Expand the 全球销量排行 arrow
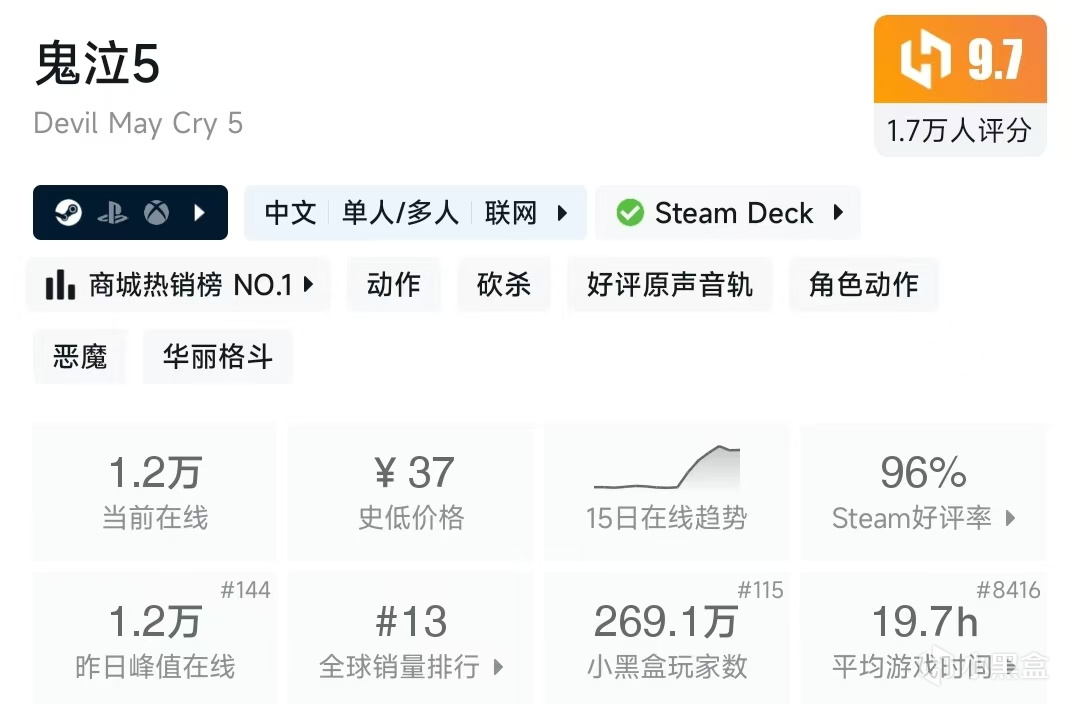Screen dimensions: 1080x704 [499, 667]
